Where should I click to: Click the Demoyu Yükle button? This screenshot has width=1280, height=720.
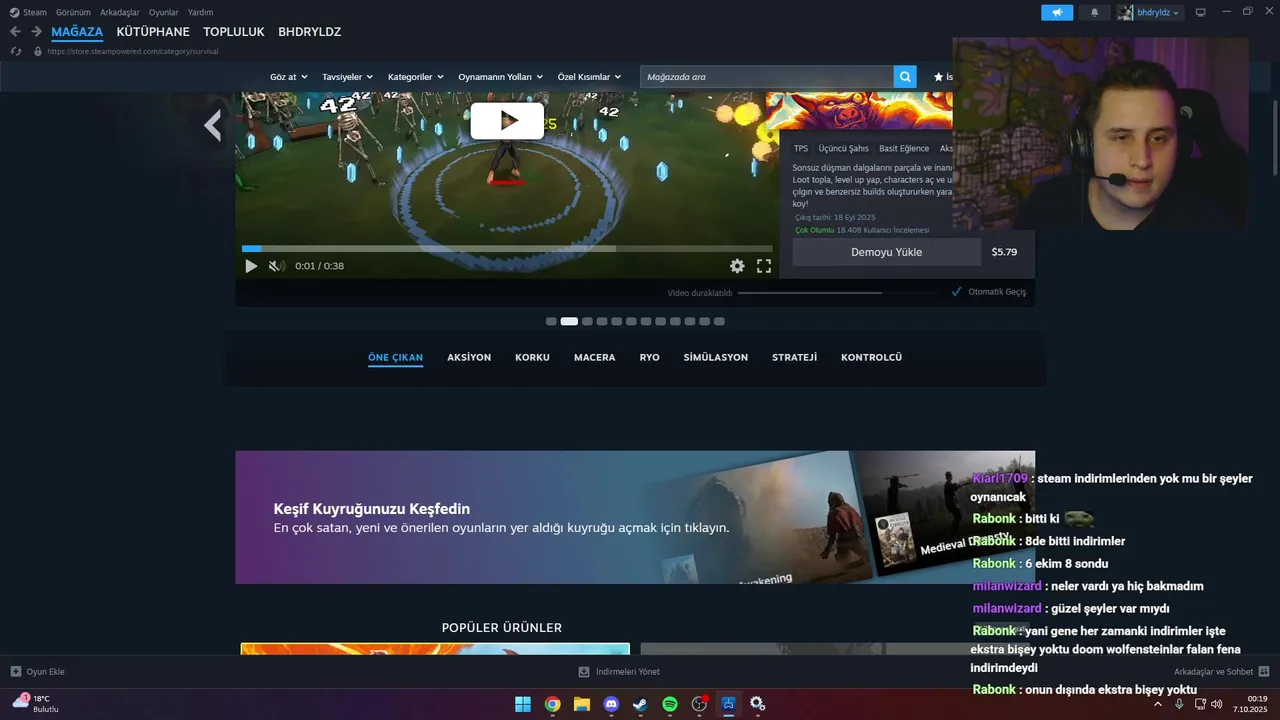pos(886,252)
